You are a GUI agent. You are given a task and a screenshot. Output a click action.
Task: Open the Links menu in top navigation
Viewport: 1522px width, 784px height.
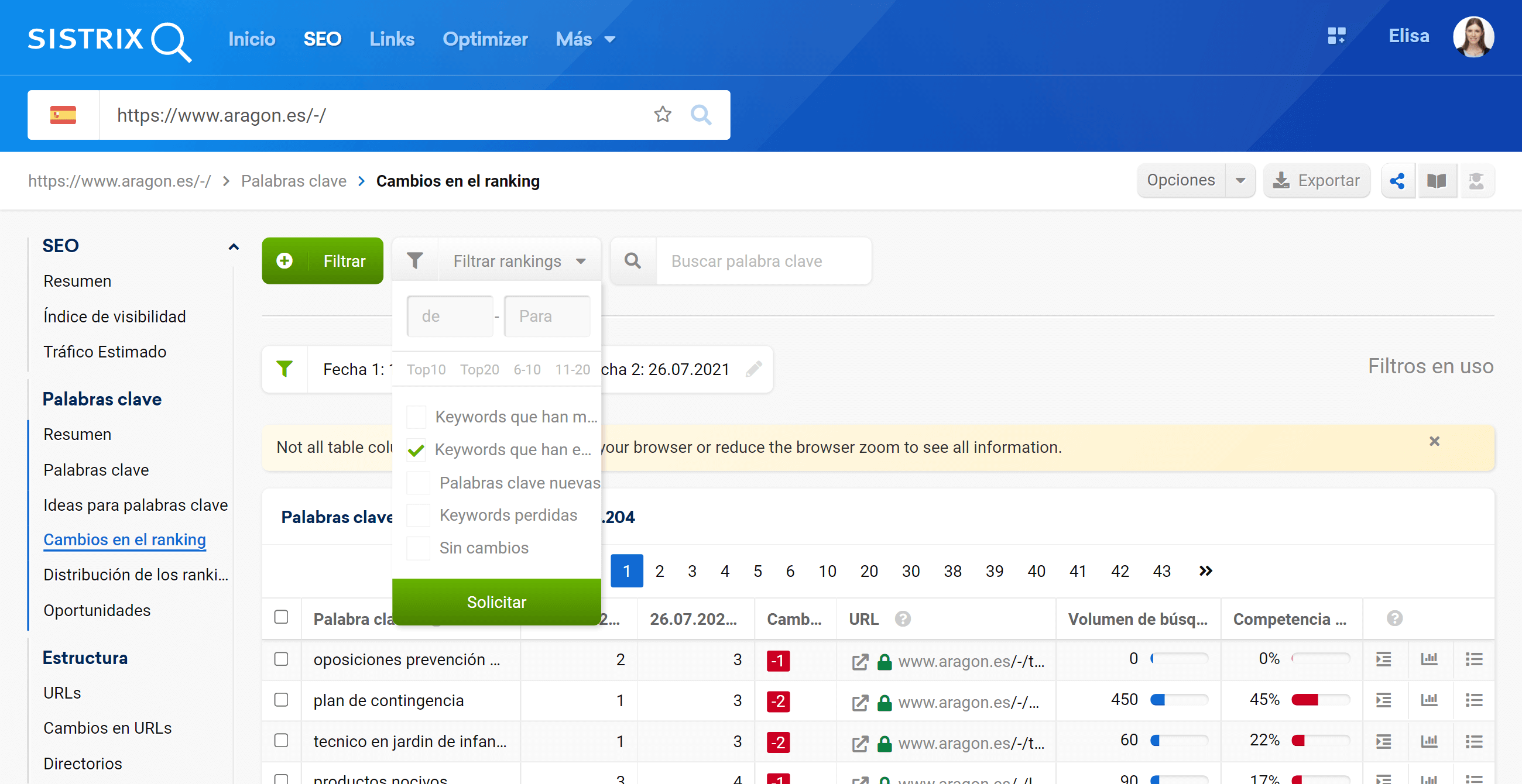pos(392,39)
